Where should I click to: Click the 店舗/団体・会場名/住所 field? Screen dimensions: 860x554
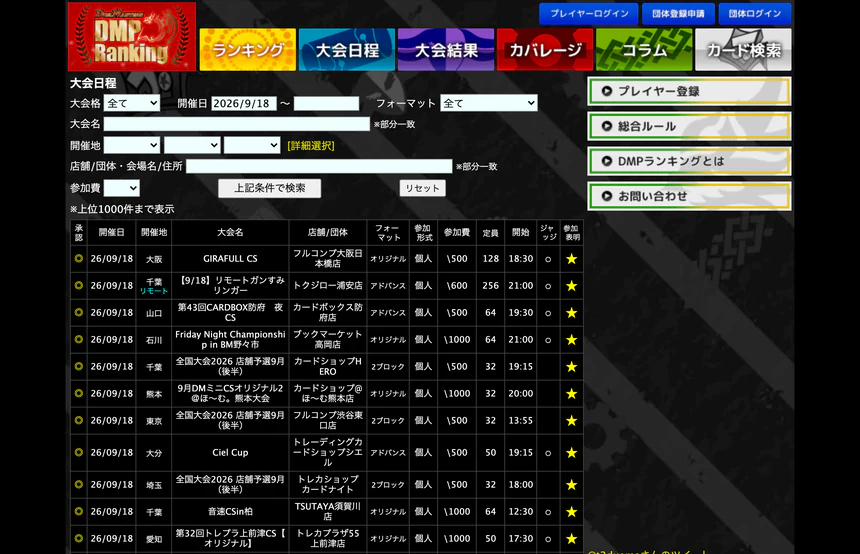point(319,166)
